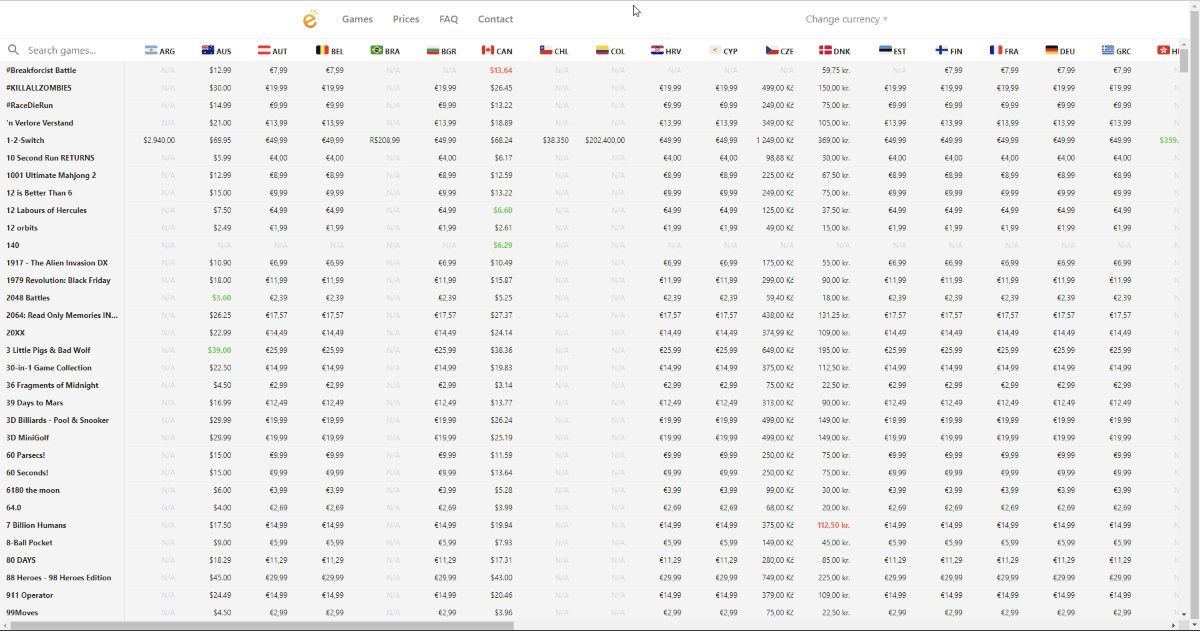Select the CZE flag column header
The image size is (1200, 631).
pos(779,51)
